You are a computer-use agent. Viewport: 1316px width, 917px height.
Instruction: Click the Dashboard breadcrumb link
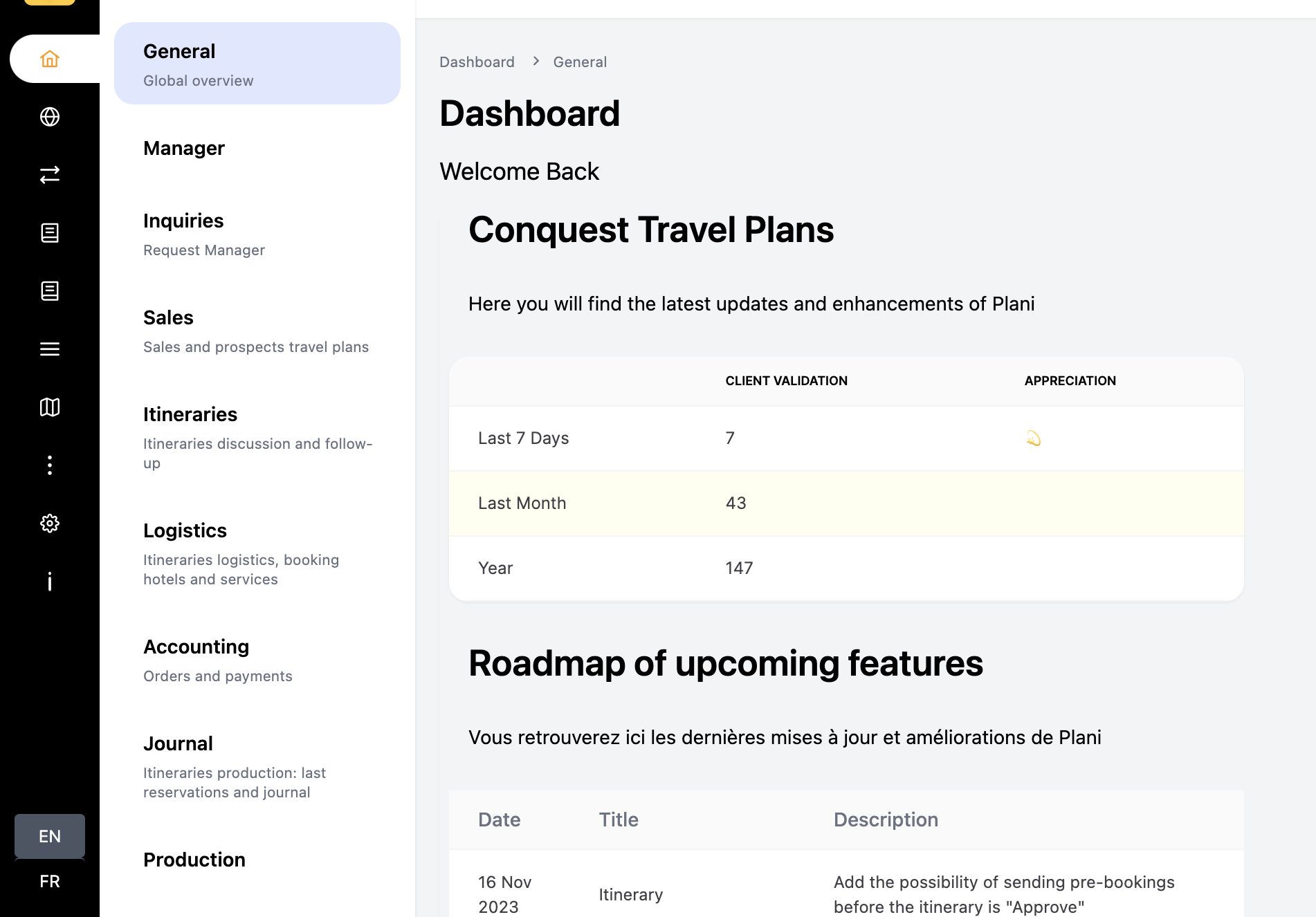pyautogui.click(x=477, y=62)
